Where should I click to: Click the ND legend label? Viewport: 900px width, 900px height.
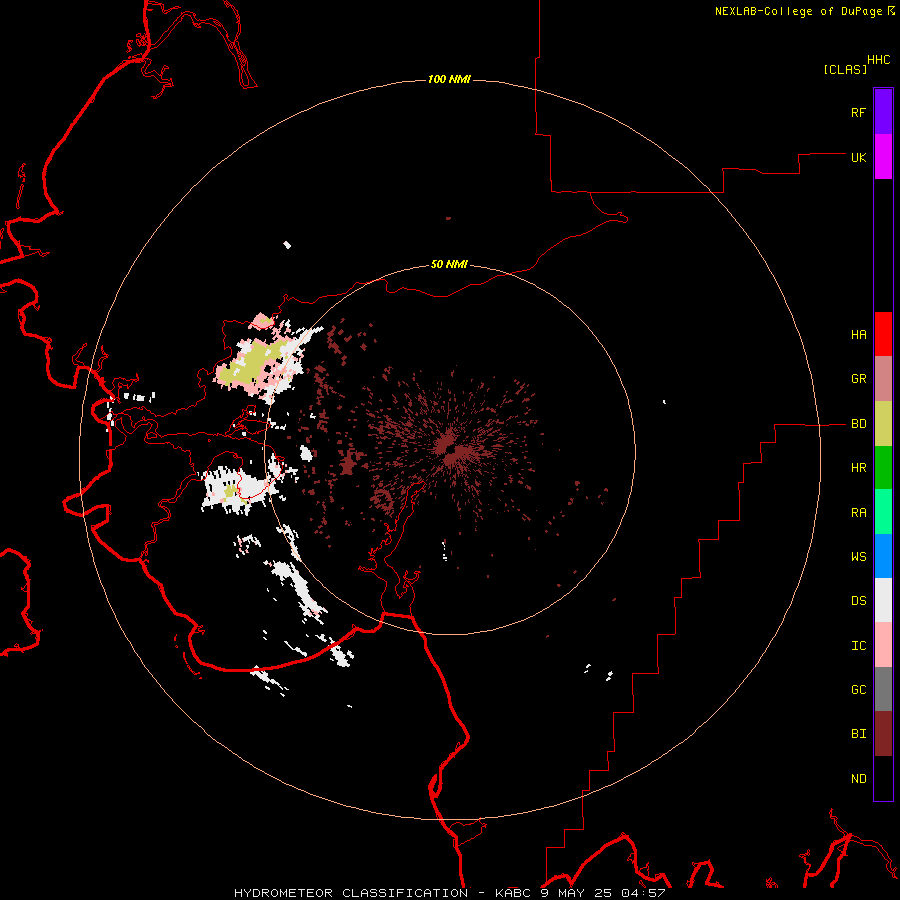[858, 779]
